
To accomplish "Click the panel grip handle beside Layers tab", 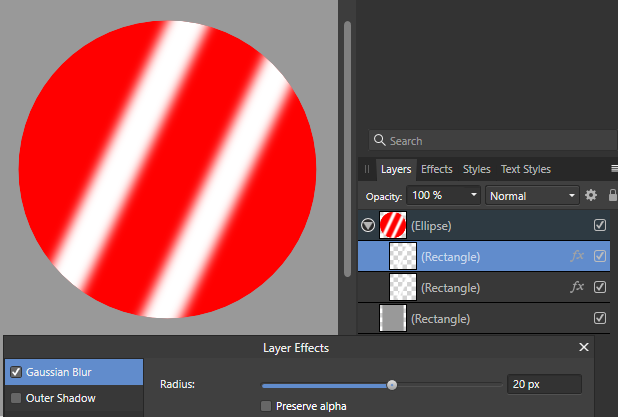I will coord(367,169).
